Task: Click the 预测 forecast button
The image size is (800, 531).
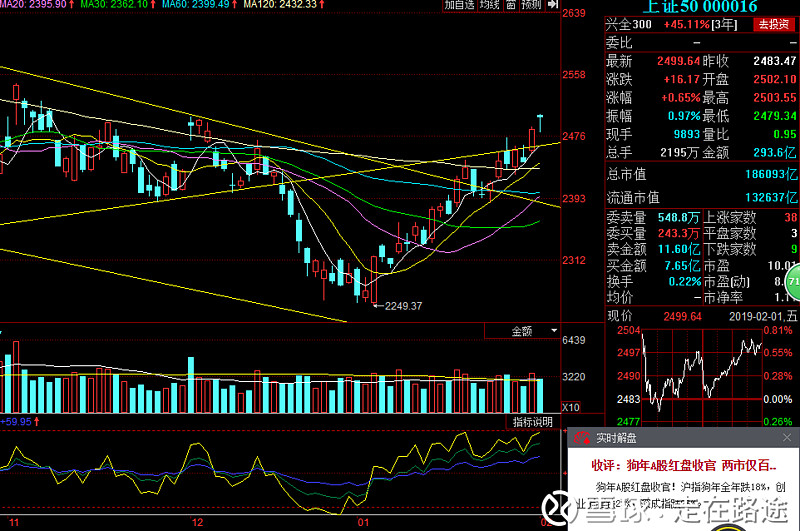Action: (x=531, y=5)
